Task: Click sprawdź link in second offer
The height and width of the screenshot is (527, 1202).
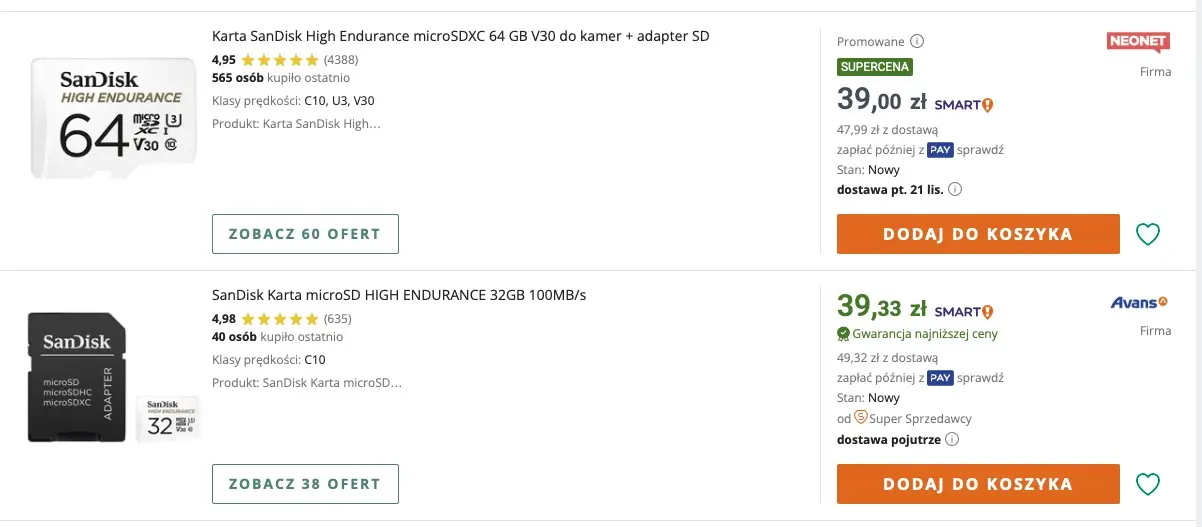Action: (980, 378)
